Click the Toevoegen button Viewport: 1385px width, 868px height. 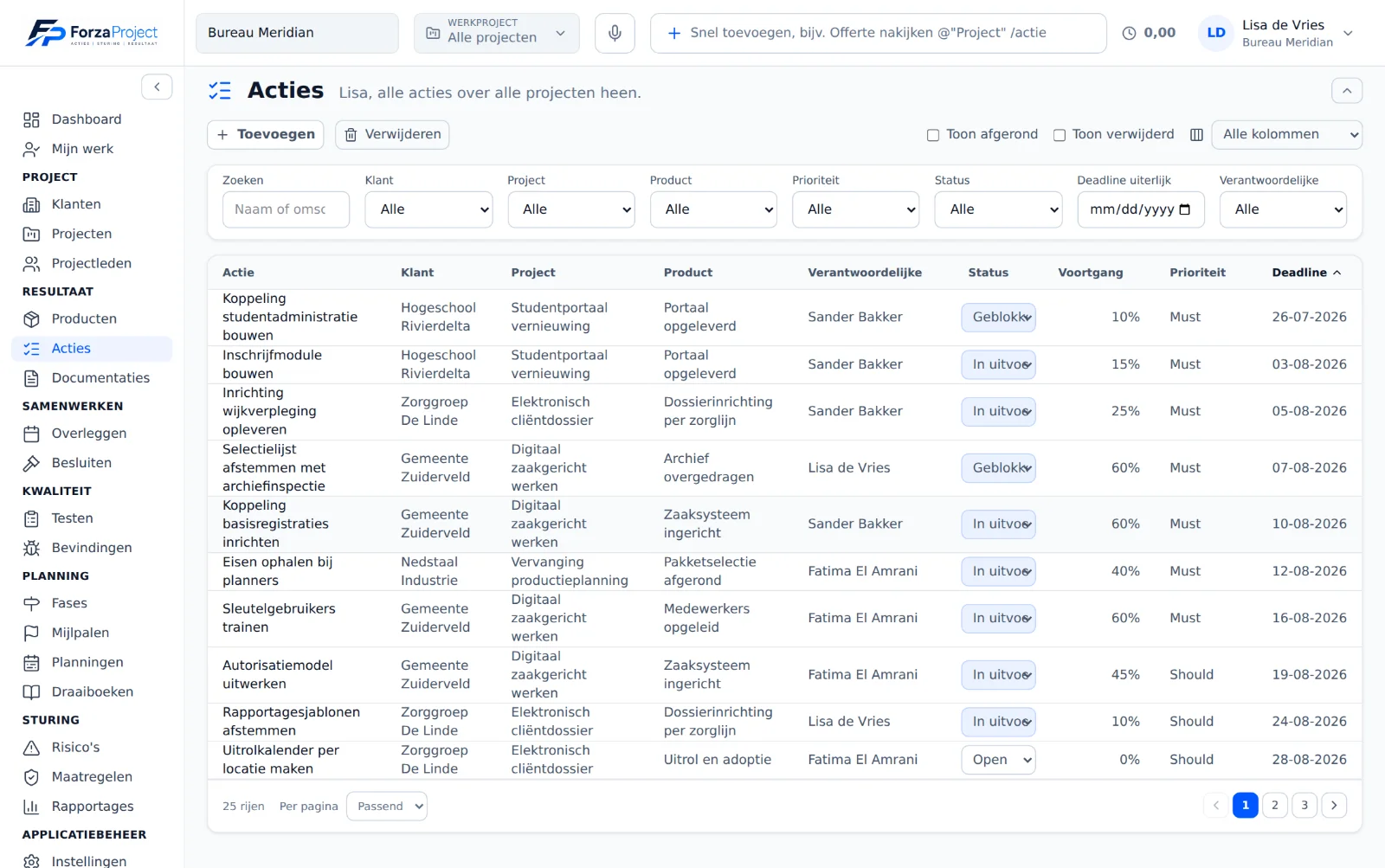(x=265, y=134)
